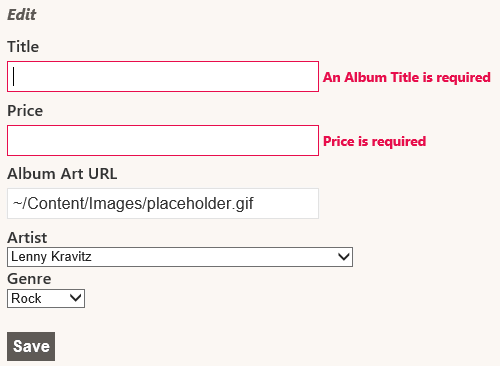Open the Genre dropdown showing Rock
This screenshot has height=366, width=500.
pos(46,298)
